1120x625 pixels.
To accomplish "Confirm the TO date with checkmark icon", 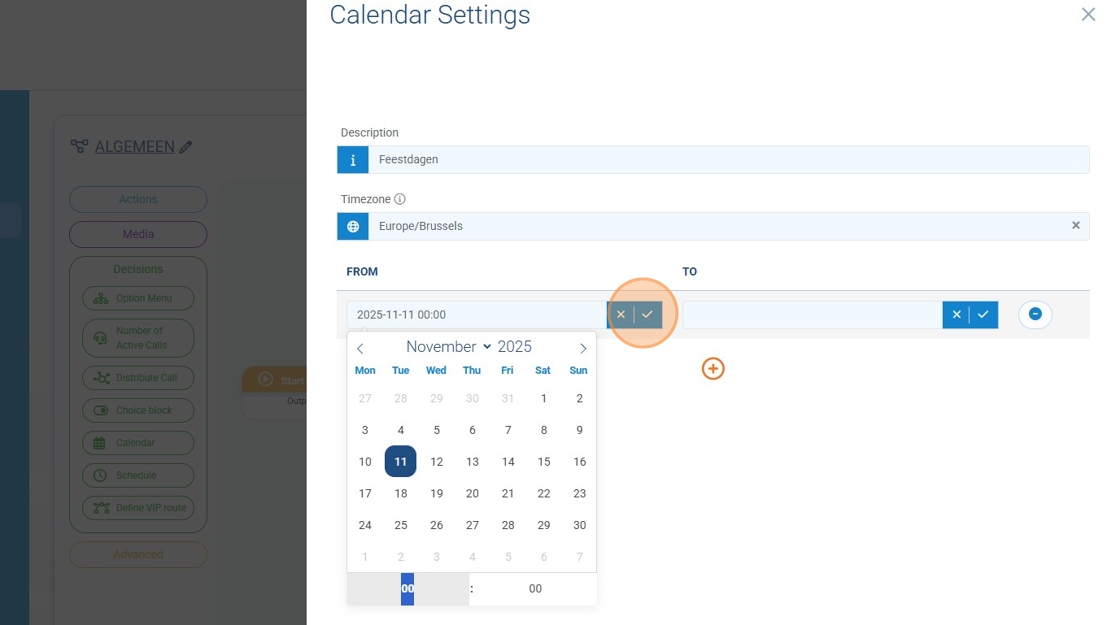I will click(984, 315).
